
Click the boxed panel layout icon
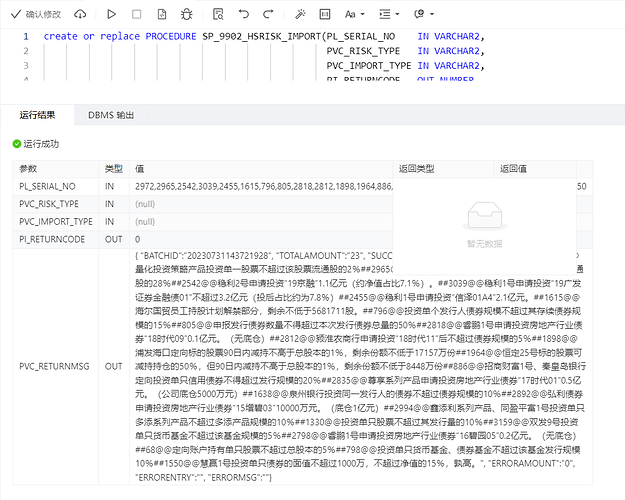(325, 14)
